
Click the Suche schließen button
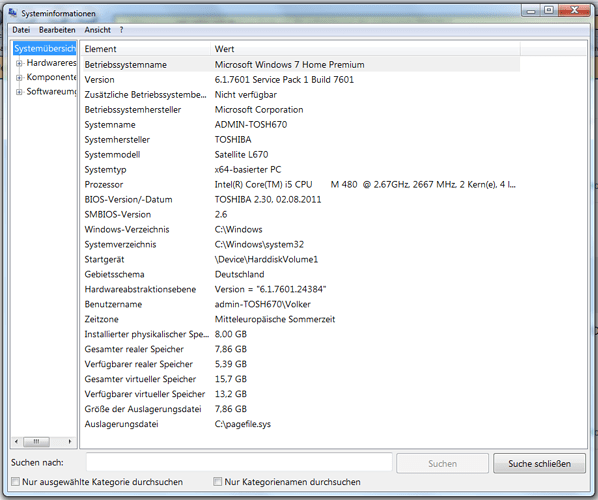(539, 463)
